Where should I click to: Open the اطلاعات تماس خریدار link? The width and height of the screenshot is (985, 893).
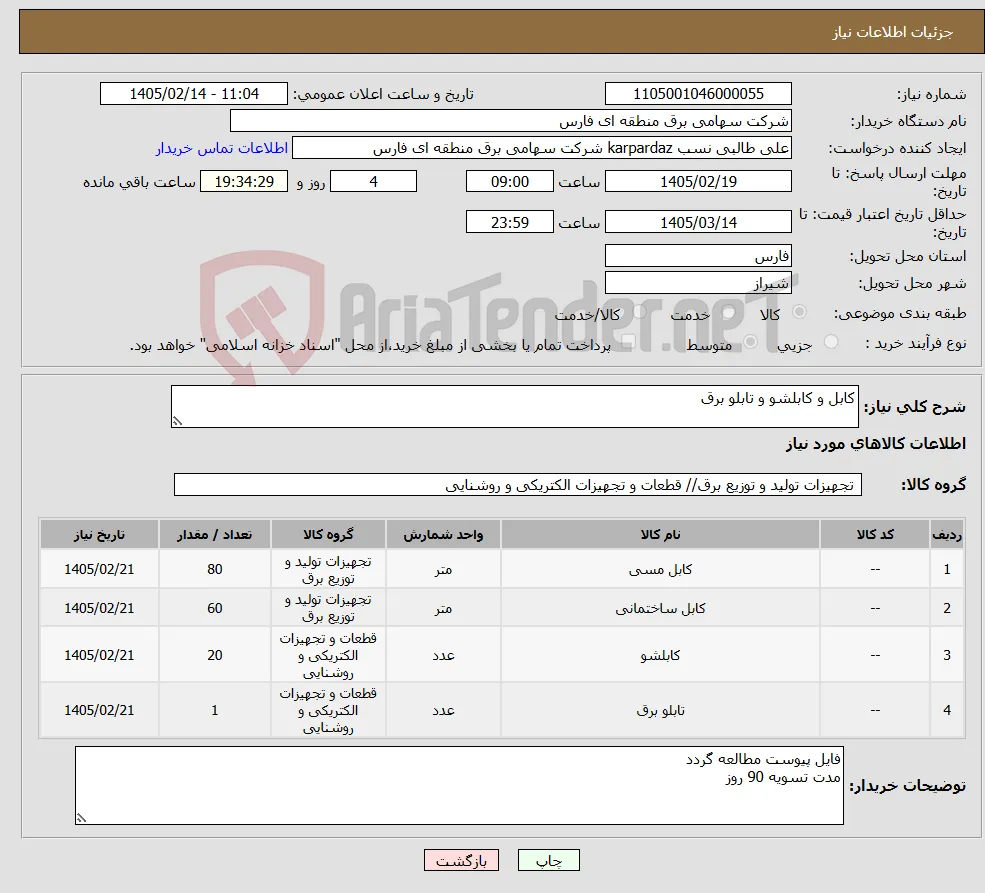pyautogui.click(x=222, y=148)
